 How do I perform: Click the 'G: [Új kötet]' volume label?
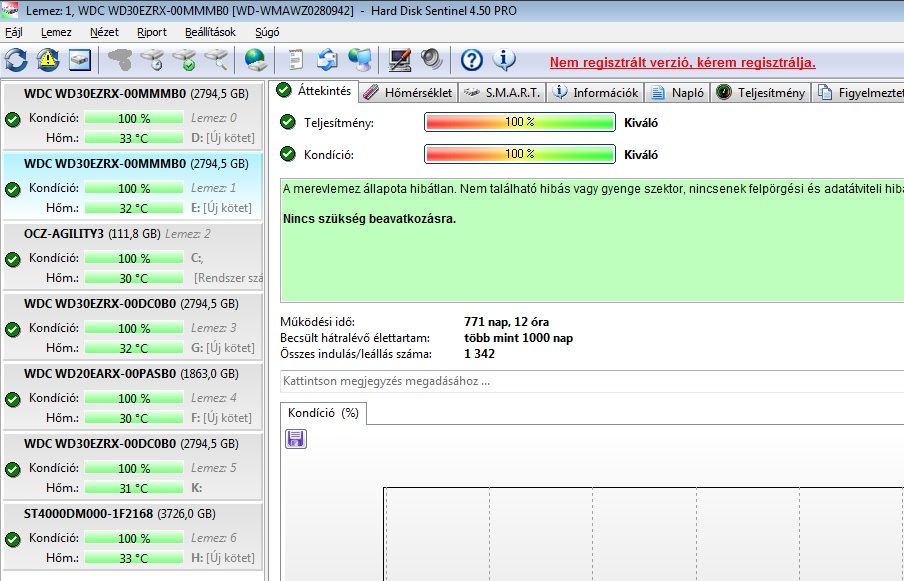[223, 348]
